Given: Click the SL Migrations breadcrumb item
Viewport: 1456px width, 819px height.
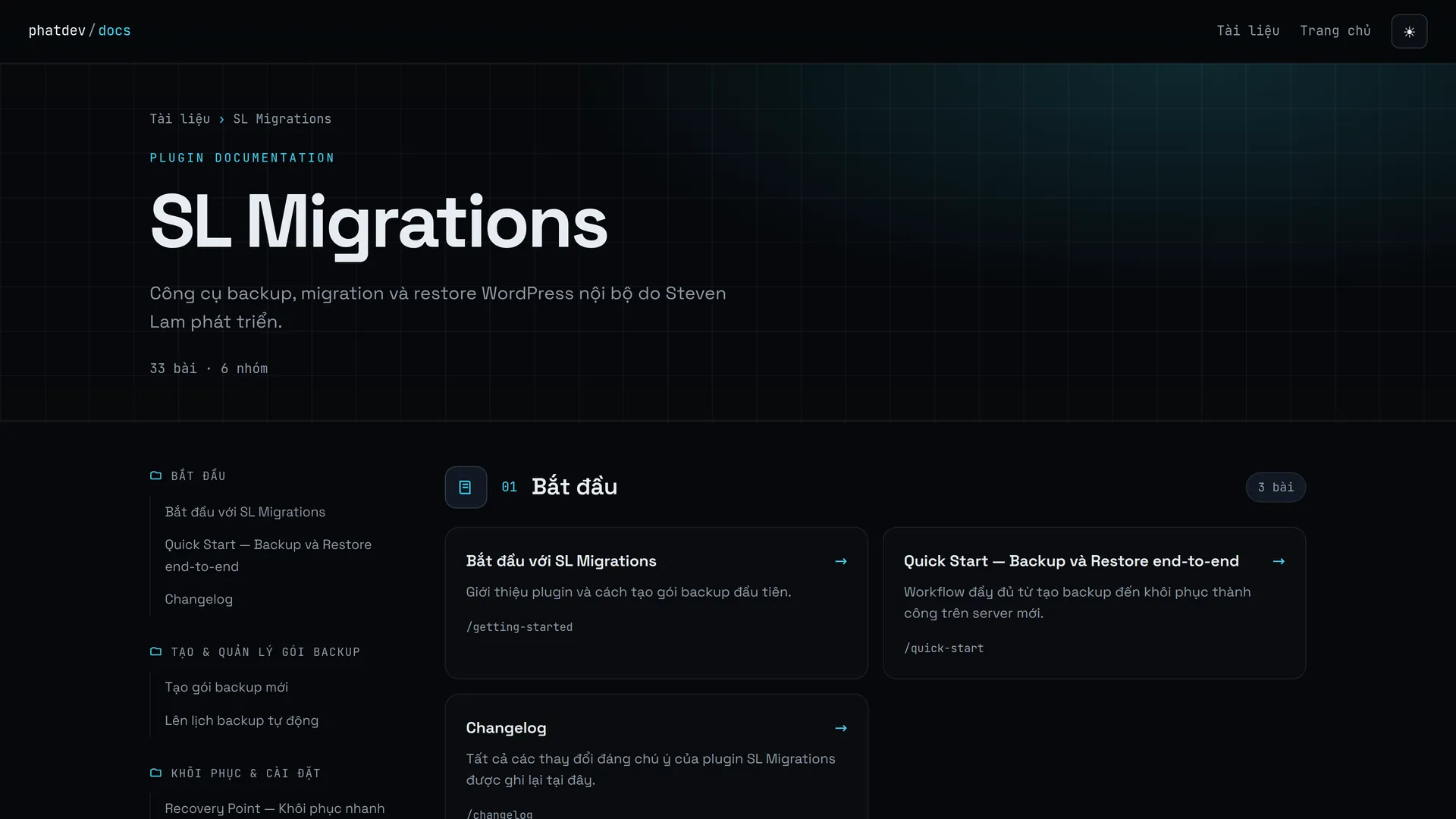Looking at the screenshot, I should pyautogui.click(x=282, y=119).
